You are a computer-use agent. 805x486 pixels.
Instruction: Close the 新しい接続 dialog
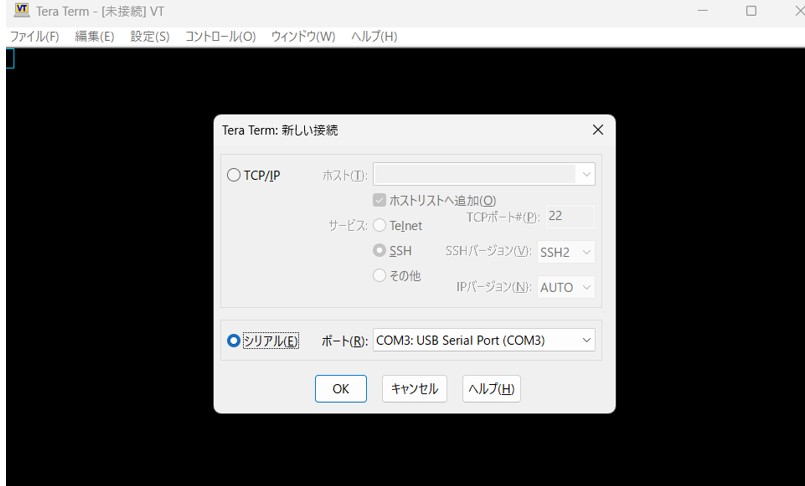pos(598,130)
